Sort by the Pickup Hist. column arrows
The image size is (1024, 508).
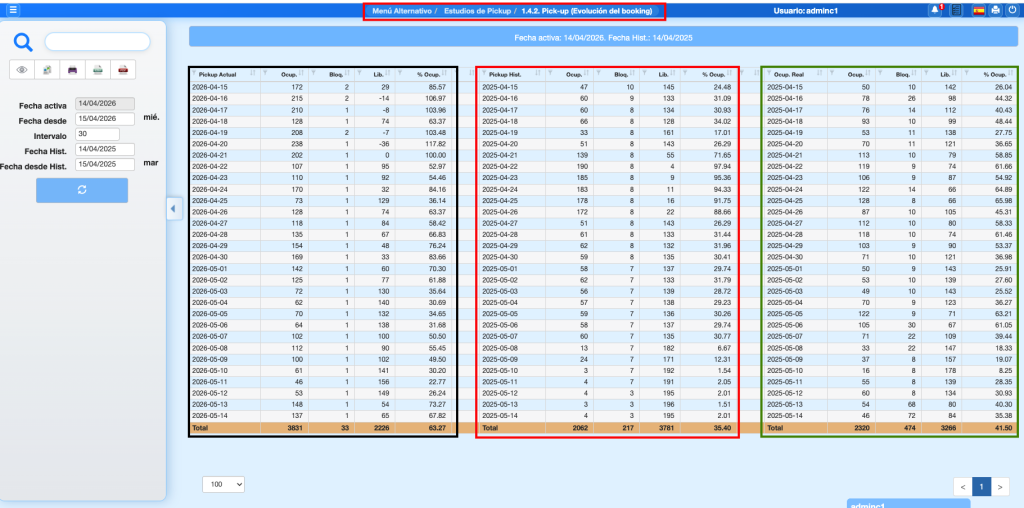(x=538, y=74)
